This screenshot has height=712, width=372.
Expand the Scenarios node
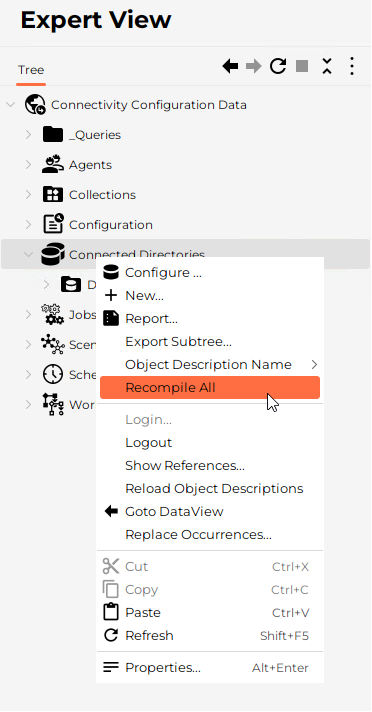(x=29, y=344)
